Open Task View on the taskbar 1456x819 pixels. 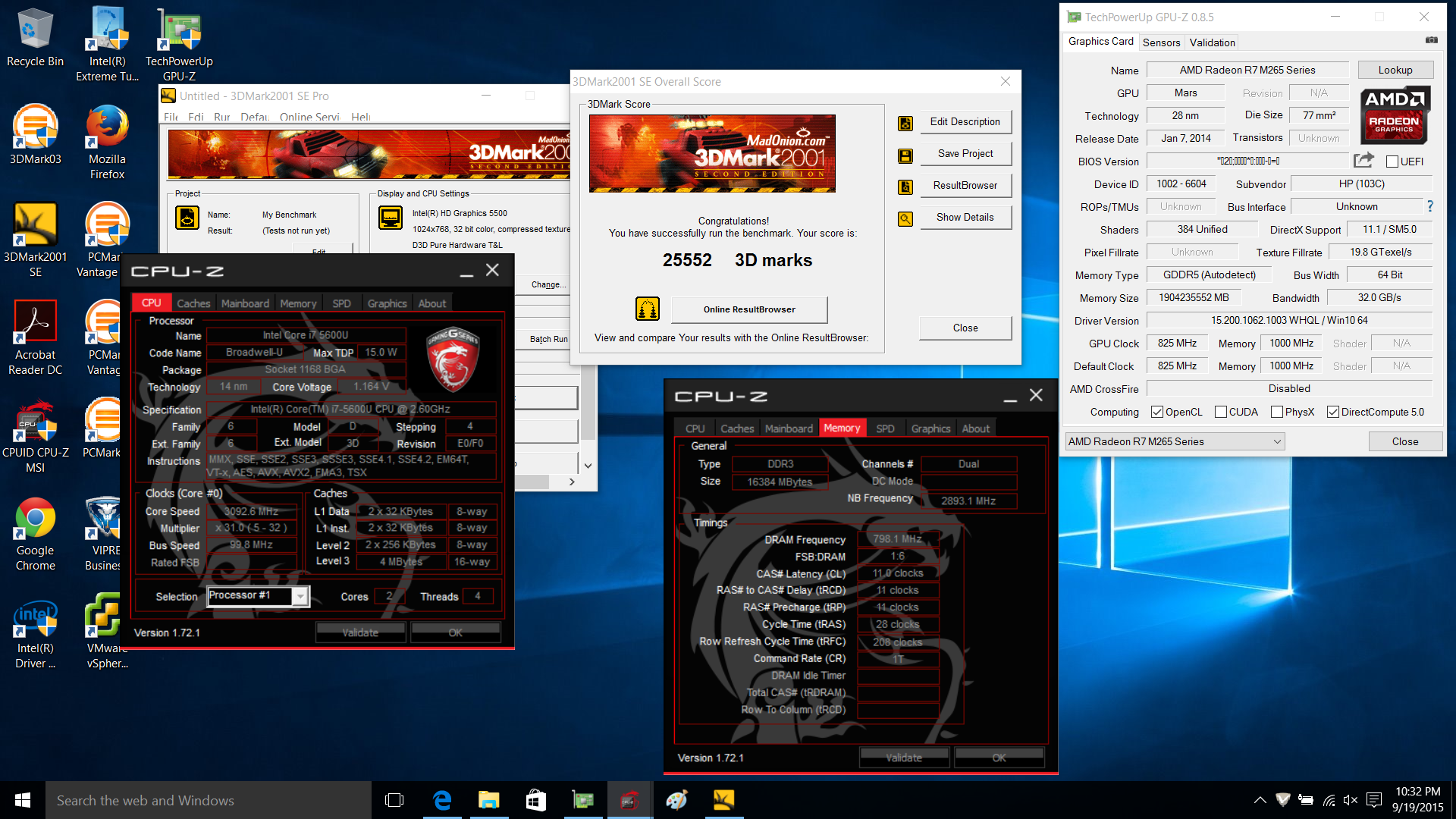click(x=394, y=800)
